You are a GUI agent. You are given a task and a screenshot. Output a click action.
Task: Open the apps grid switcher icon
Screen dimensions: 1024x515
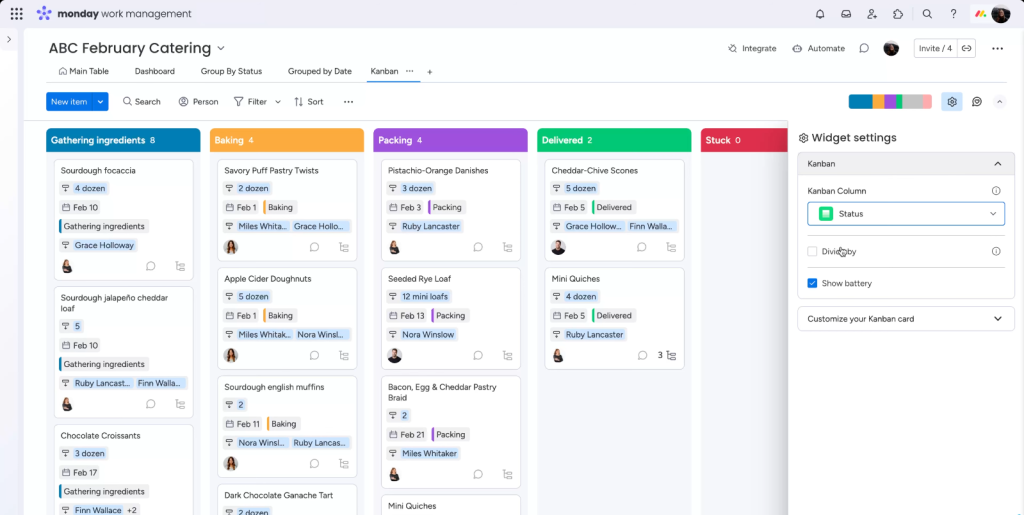pyautogui.click(x=16, y=14)
